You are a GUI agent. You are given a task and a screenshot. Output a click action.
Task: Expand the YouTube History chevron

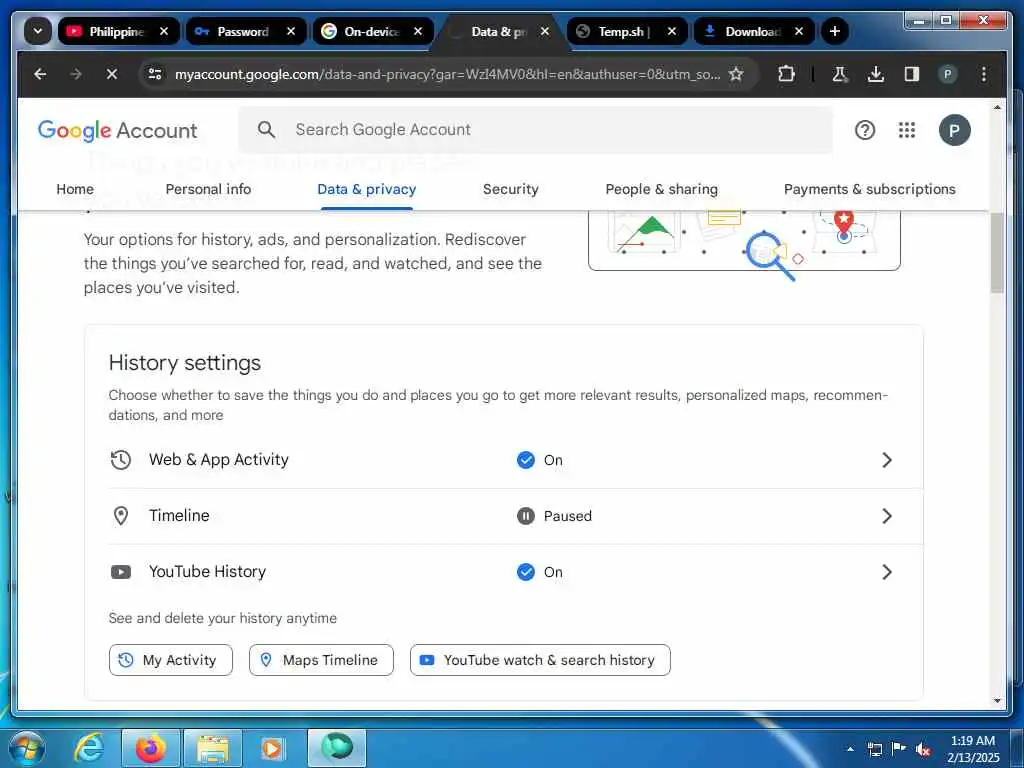click(x=886, y=572)
